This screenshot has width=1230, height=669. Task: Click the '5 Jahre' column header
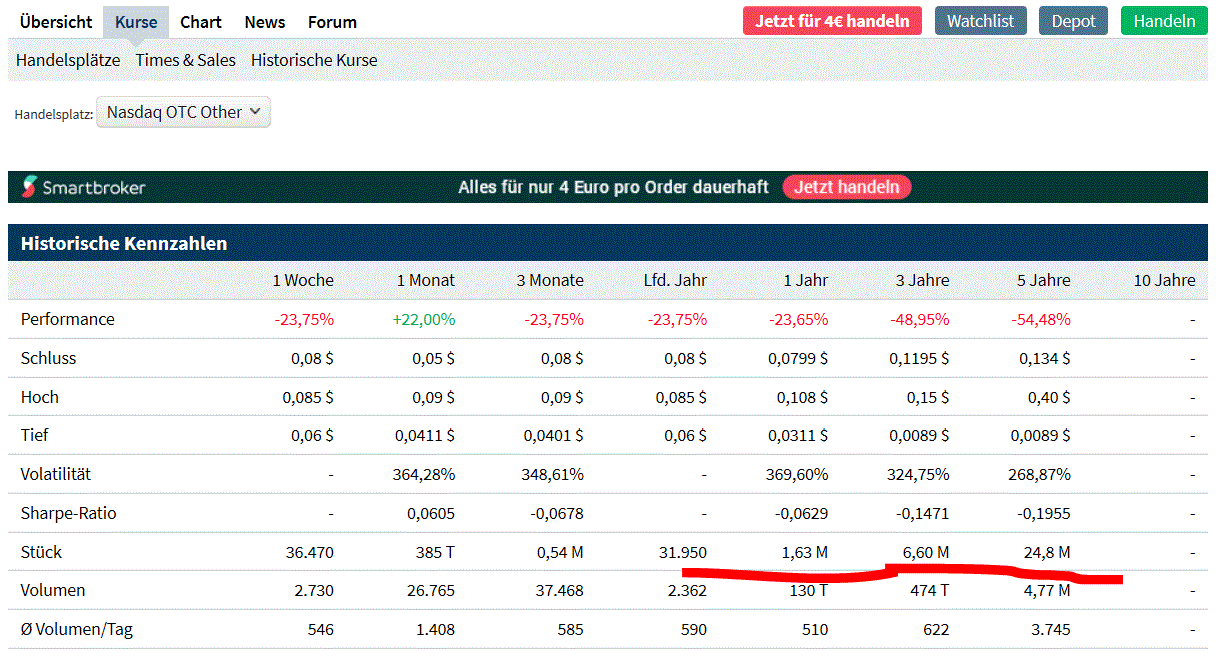tap(1043, 280)
